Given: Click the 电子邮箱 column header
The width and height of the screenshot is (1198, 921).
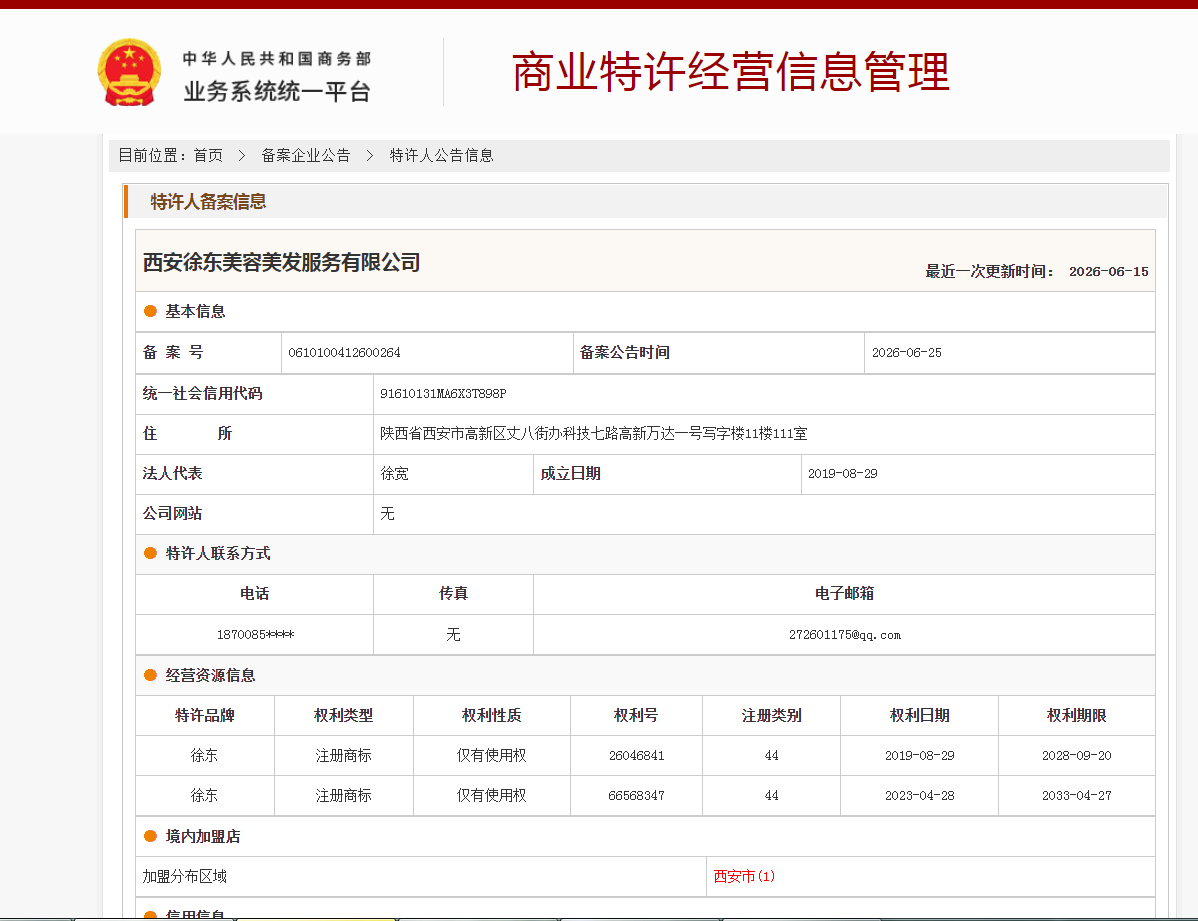Looking at the screenshot, I should (844, 593).
